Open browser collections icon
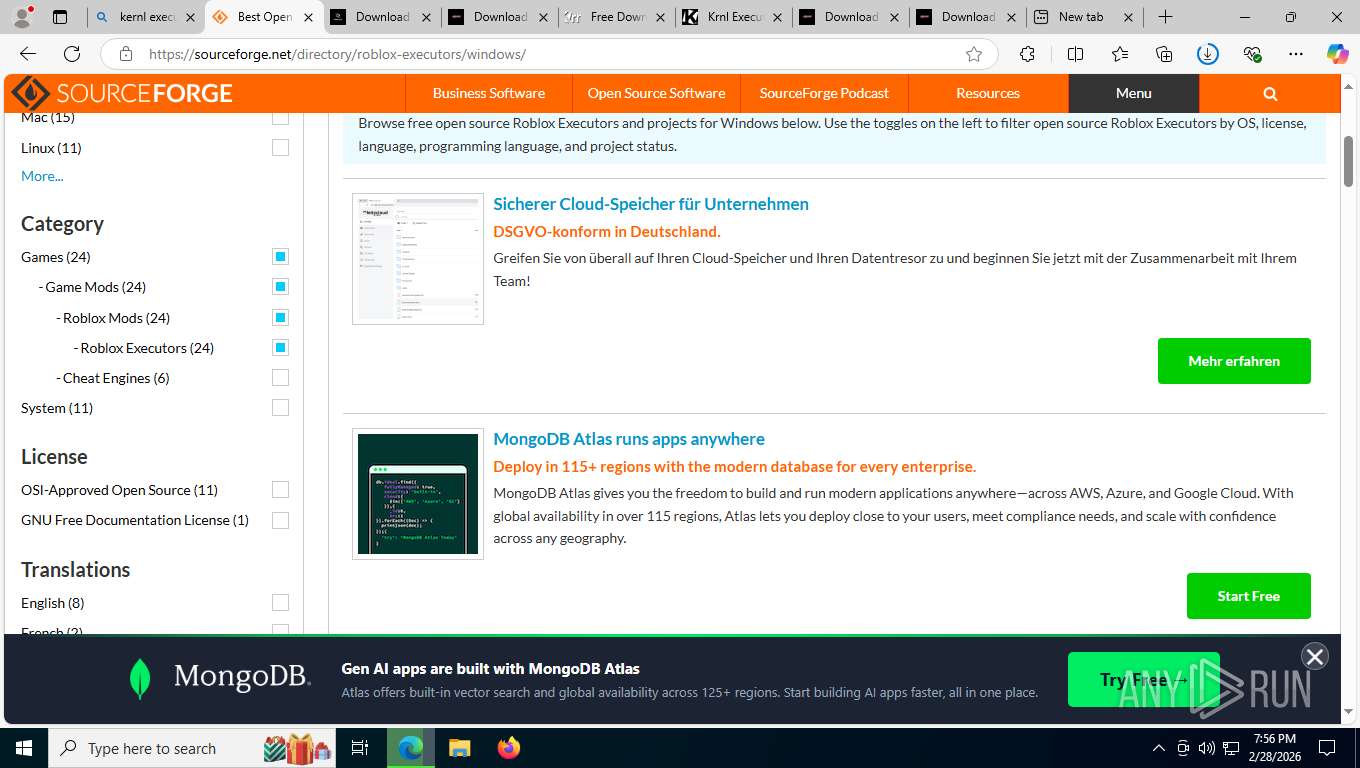 [1163, 54]
